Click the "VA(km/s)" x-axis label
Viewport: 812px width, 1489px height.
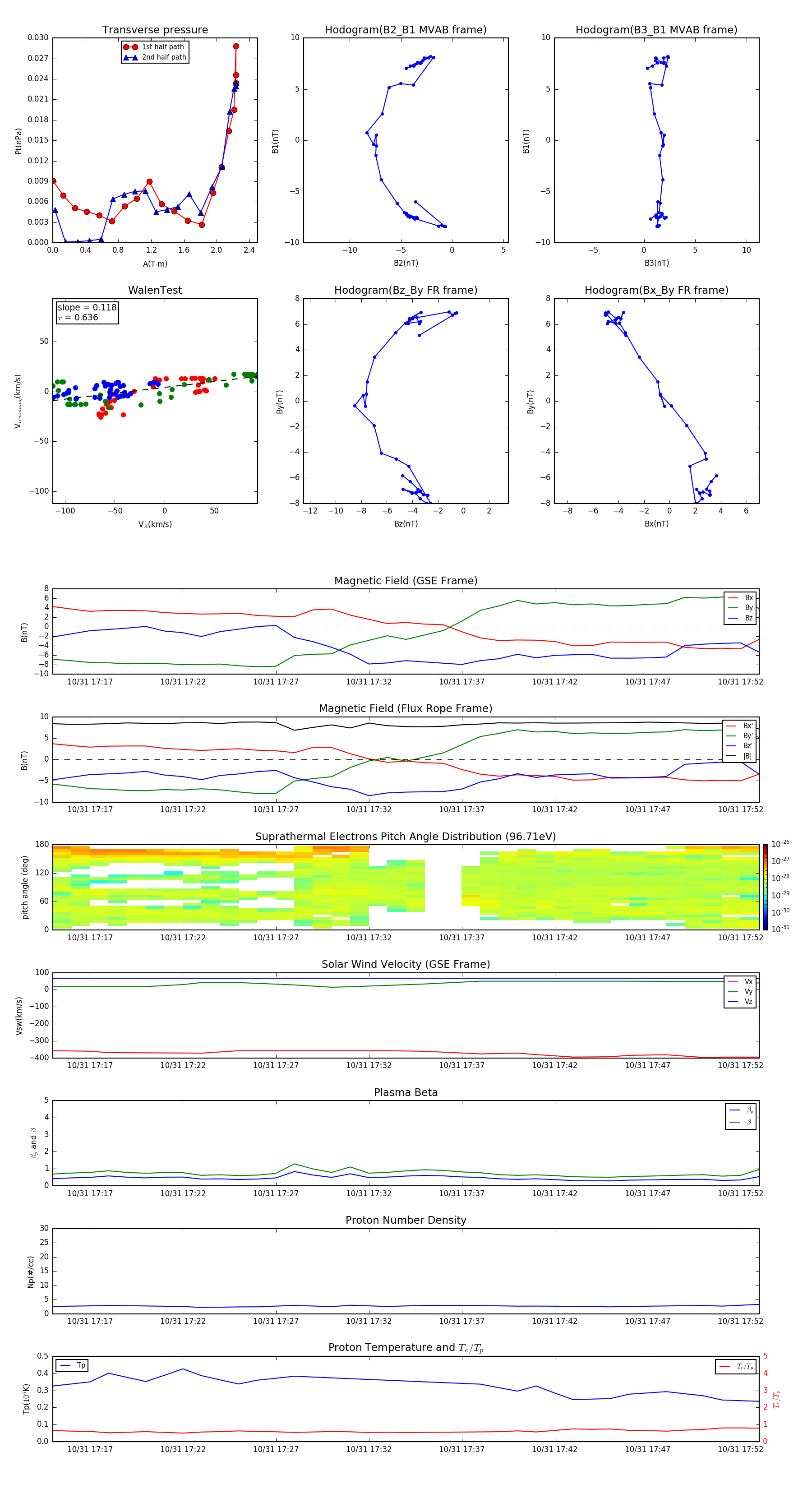click(x=155, y=524)
